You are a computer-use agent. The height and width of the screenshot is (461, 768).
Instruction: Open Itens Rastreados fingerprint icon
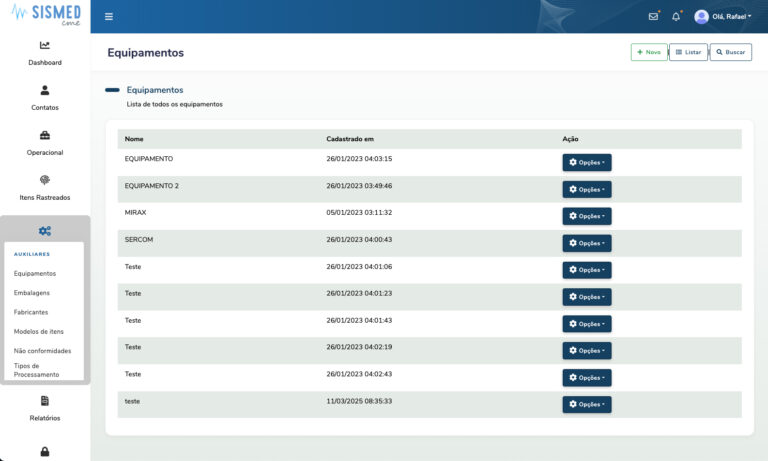click(45, 180)
